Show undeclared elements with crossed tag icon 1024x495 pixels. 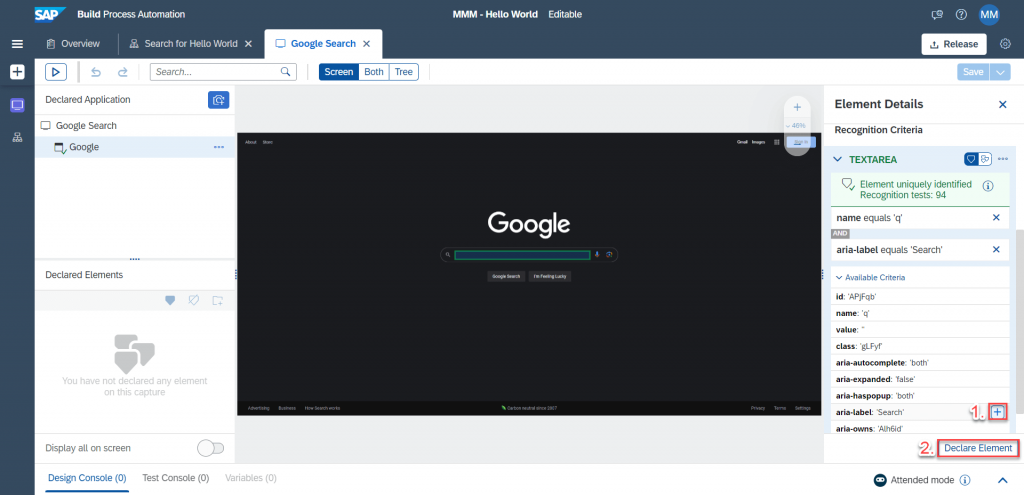[x=194, y=300]
